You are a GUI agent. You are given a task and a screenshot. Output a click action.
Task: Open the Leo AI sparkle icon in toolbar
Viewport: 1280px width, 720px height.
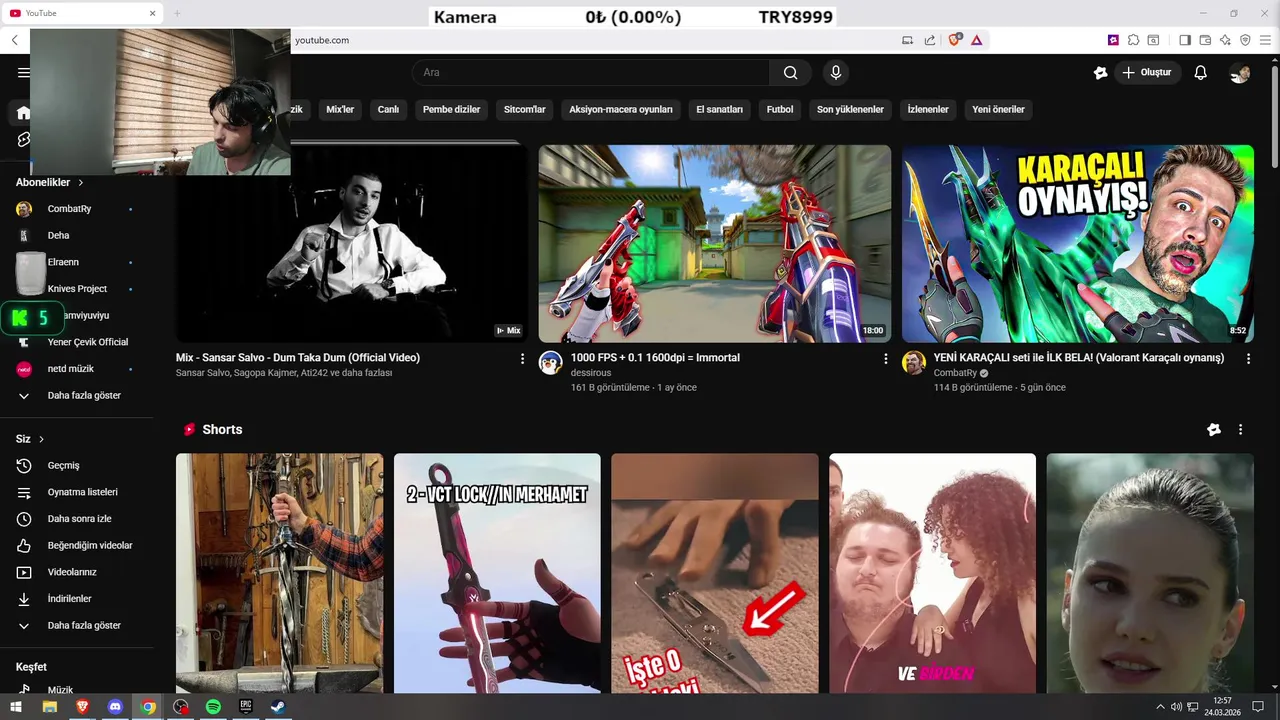(1225, 40)
